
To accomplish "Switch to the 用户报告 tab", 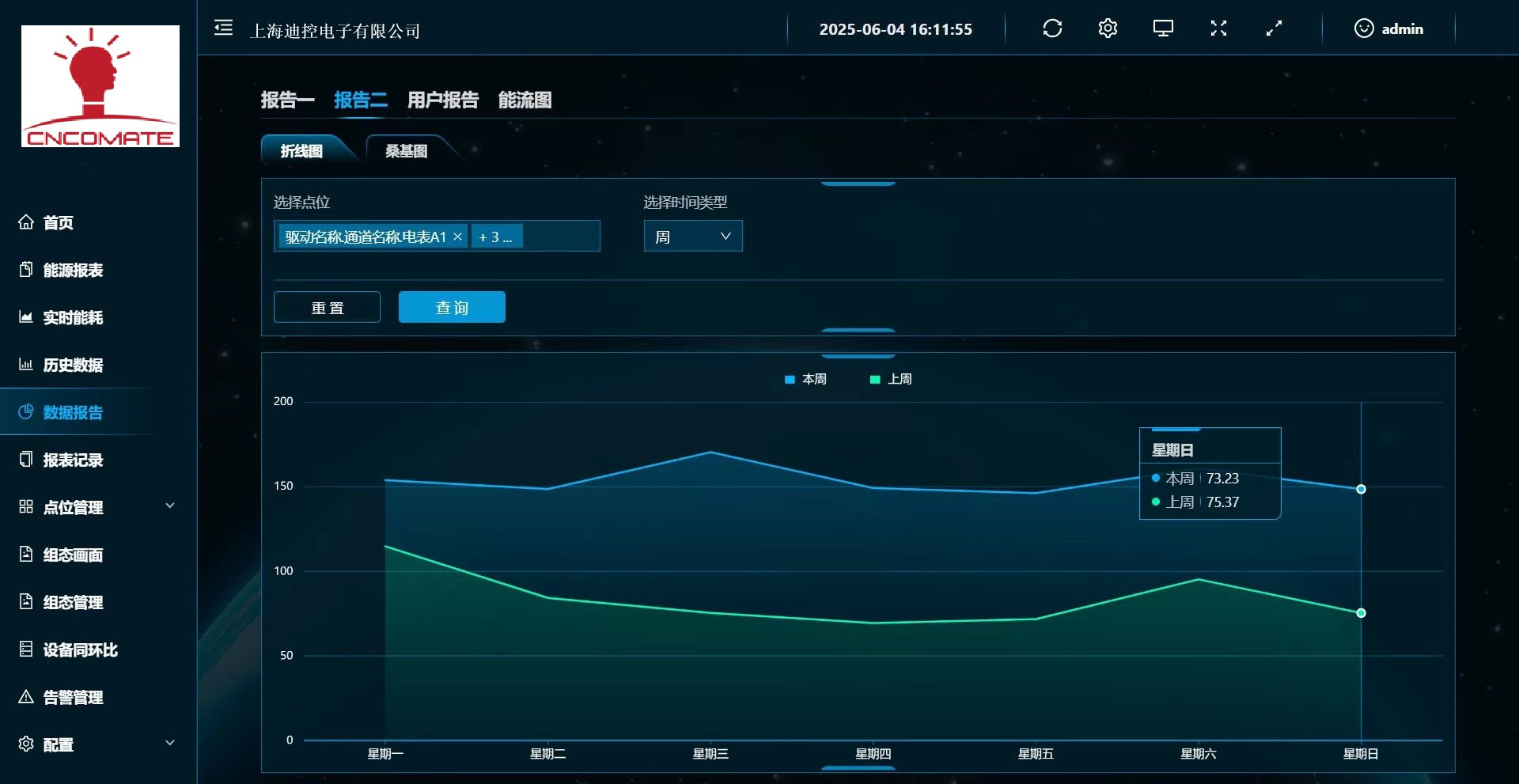I will coord(442,100).
